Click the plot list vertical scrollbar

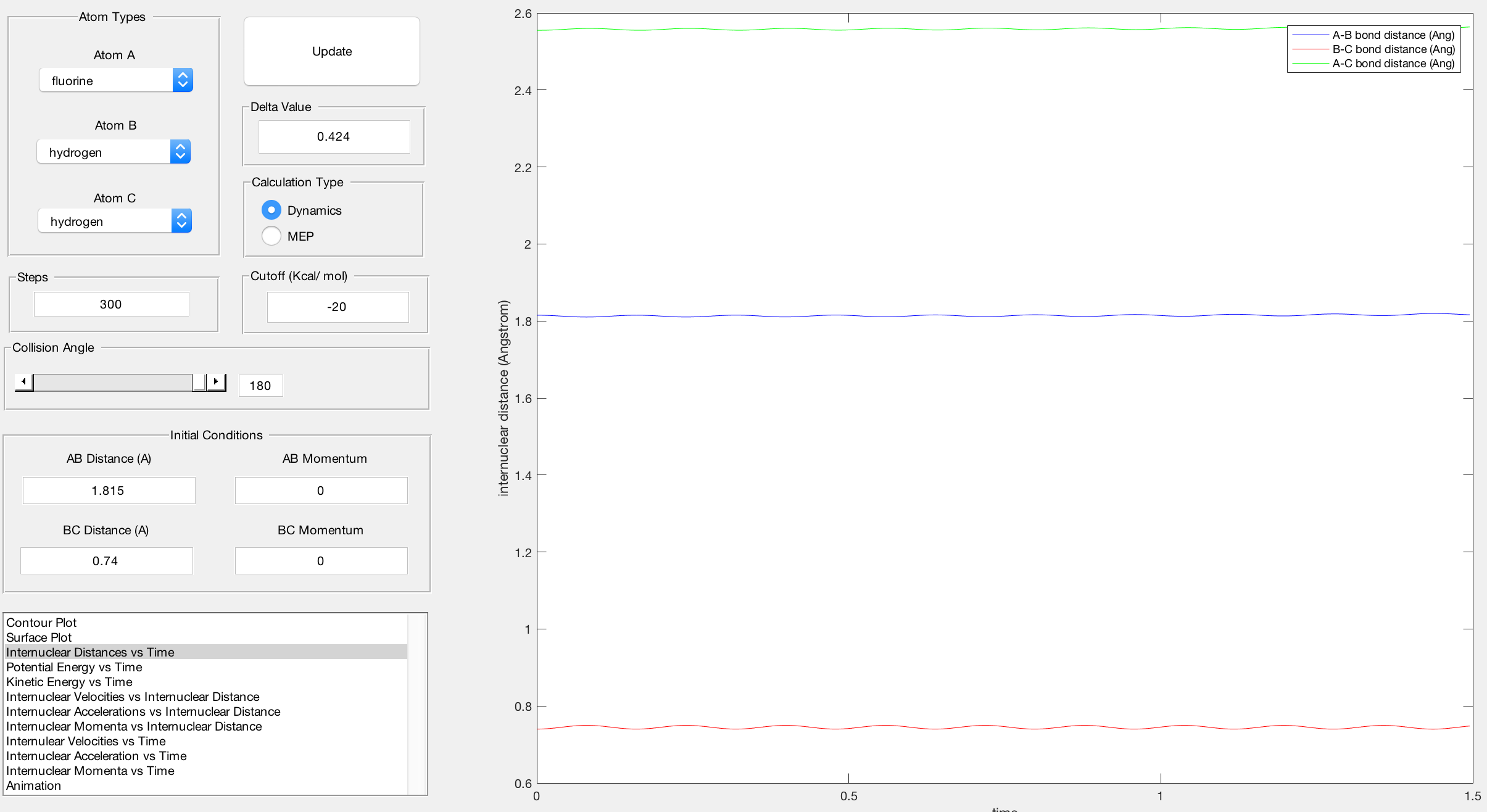[417, 704]
